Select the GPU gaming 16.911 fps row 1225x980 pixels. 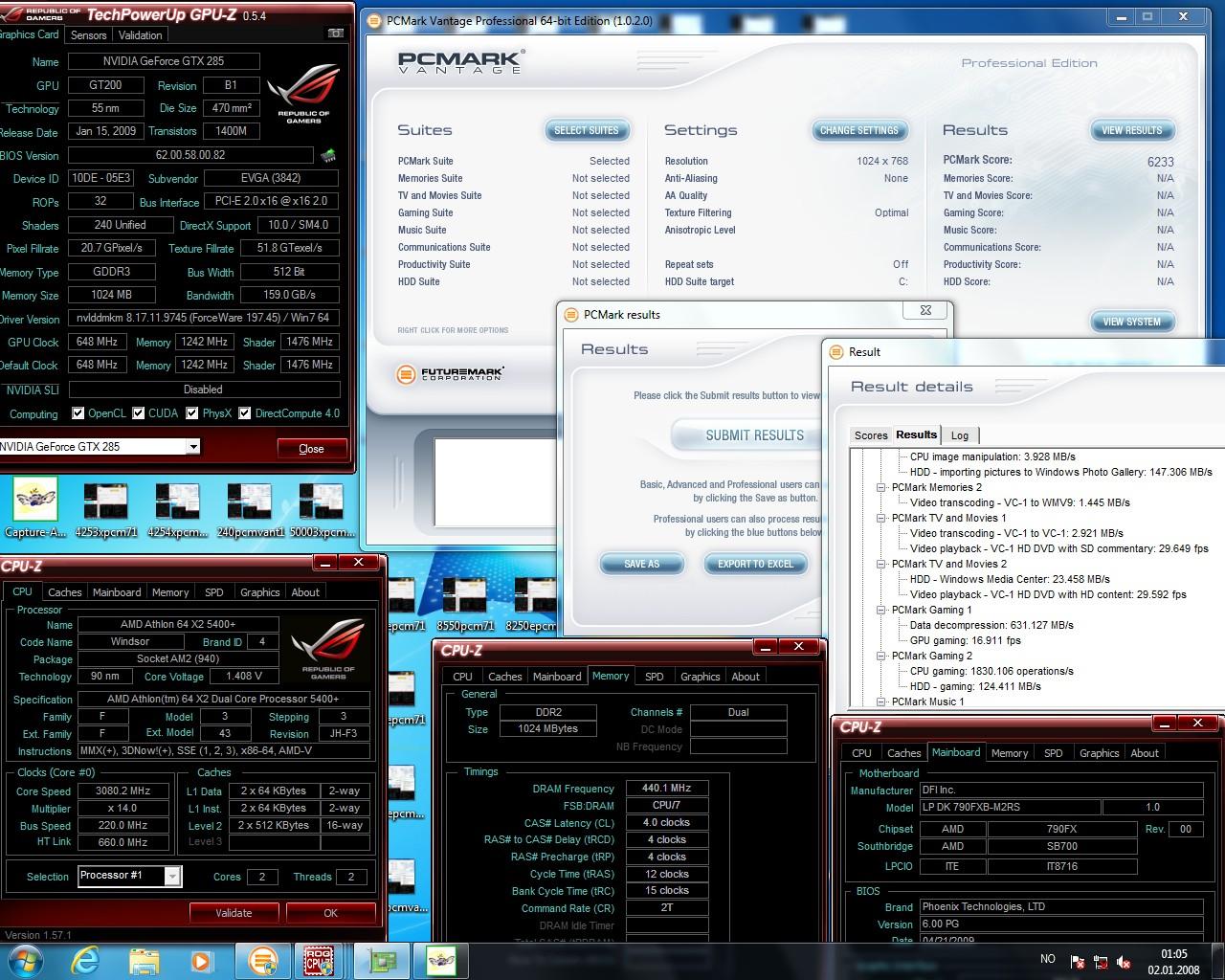click(966, 640)
